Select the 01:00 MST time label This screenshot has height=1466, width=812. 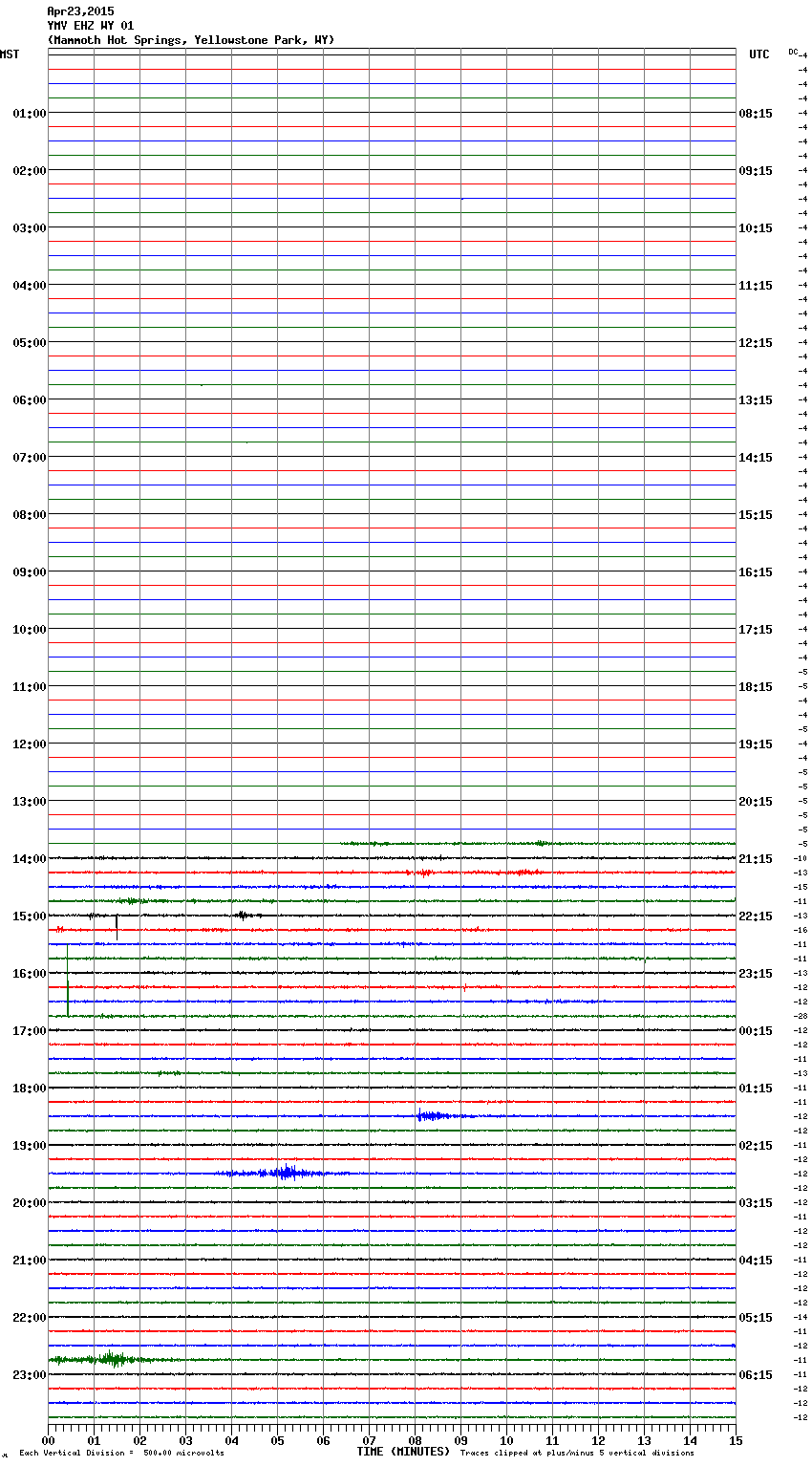coord(30,114)
